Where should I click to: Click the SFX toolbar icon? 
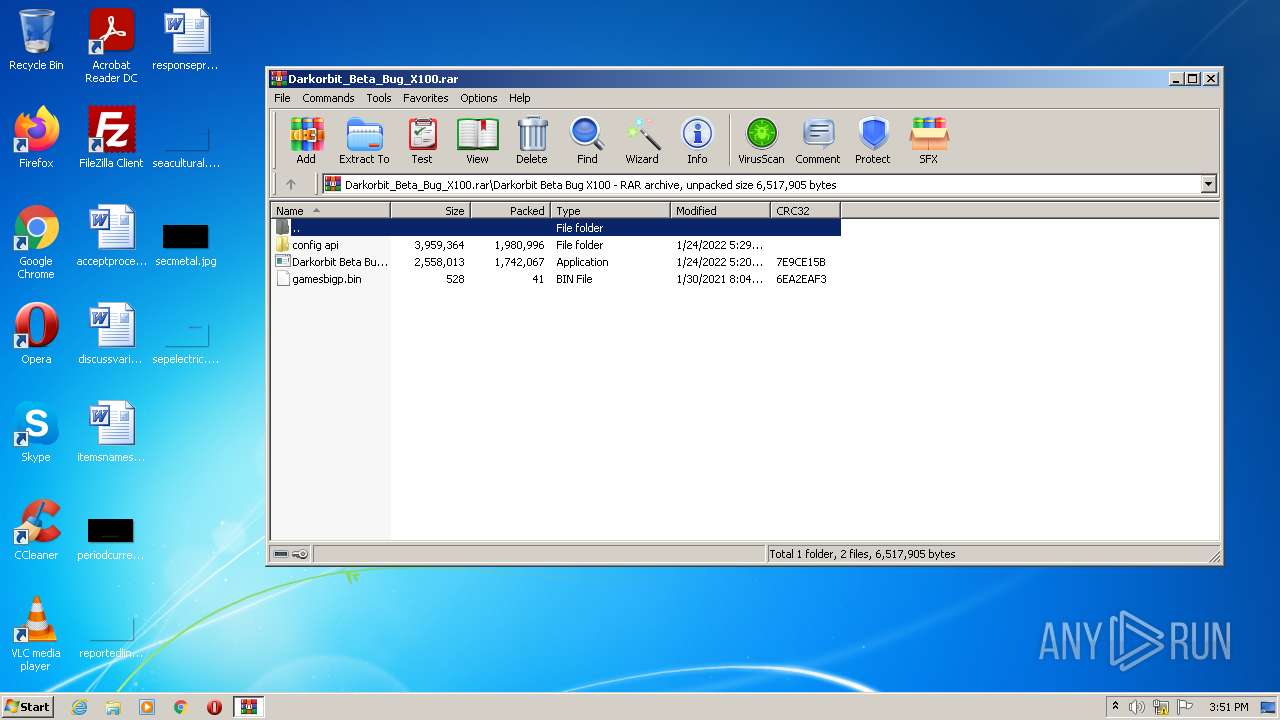click(x=929, y=141)
